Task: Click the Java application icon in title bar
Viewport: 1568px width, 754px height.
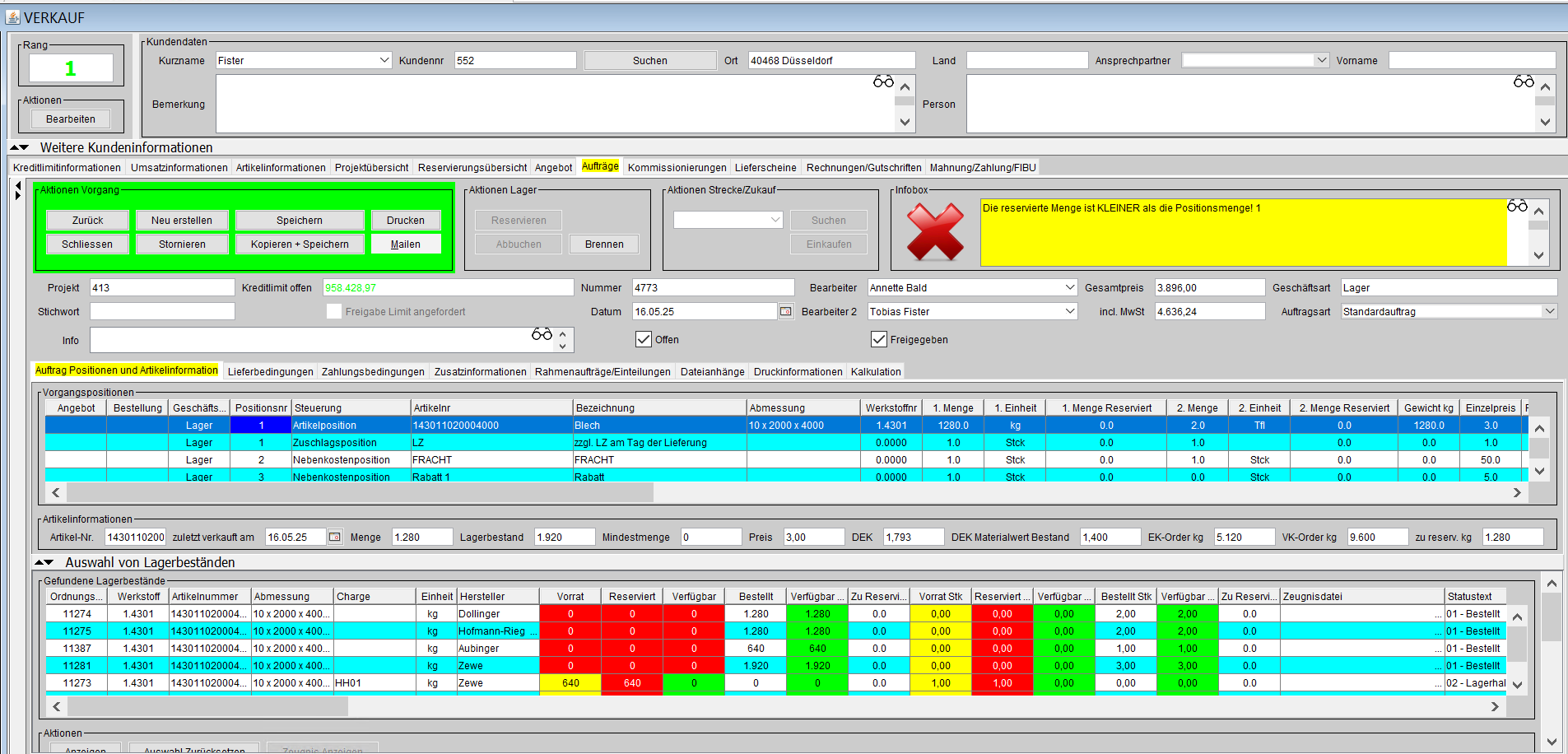Action: (12, 17)
